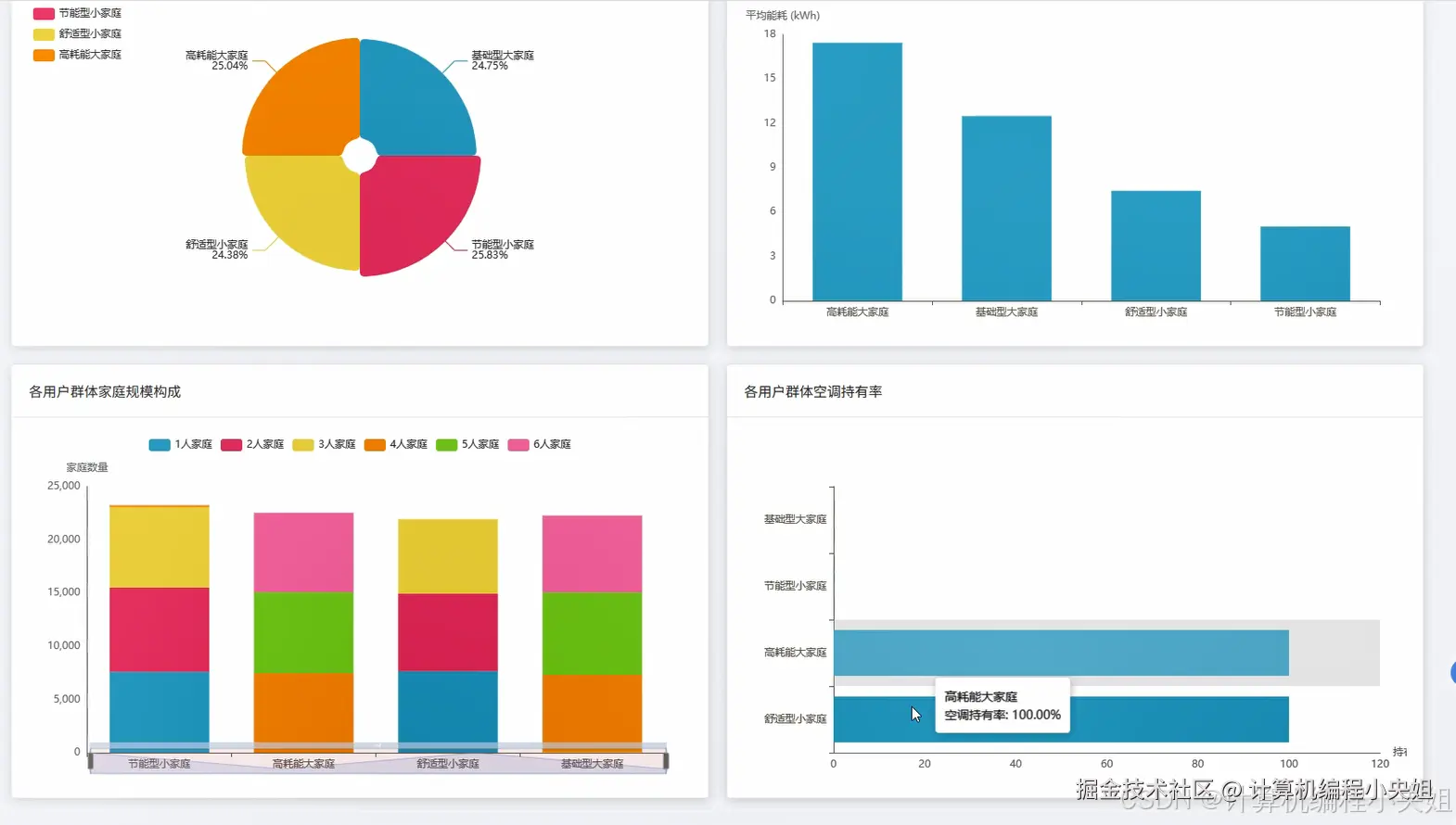Viewport: 1456px width, 825px height.
Task: Grab the left handle of the zoom slider
Action: [x=91, y=762]
